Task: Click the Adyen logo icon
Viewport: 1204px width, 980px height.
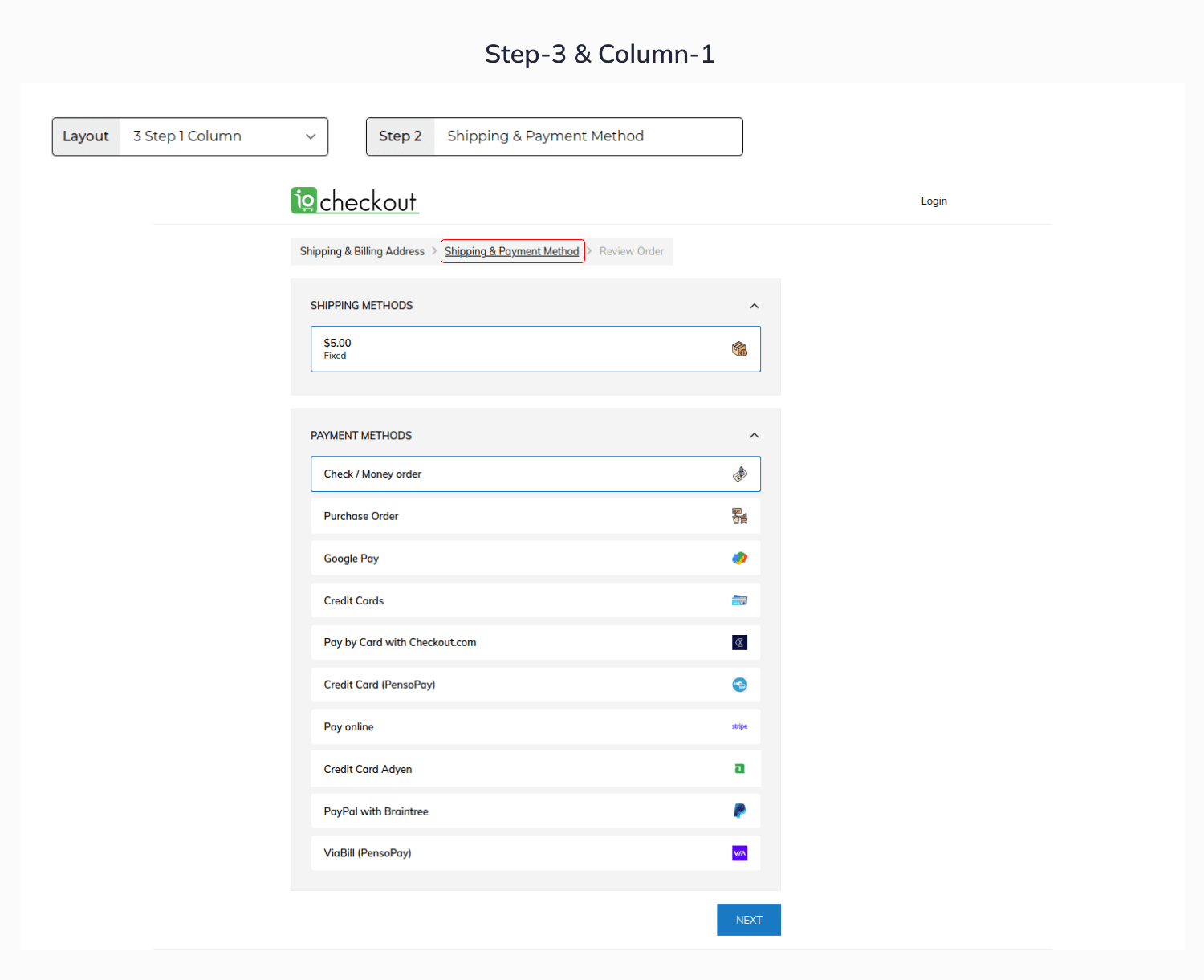Action: click(x=739, y=769)
